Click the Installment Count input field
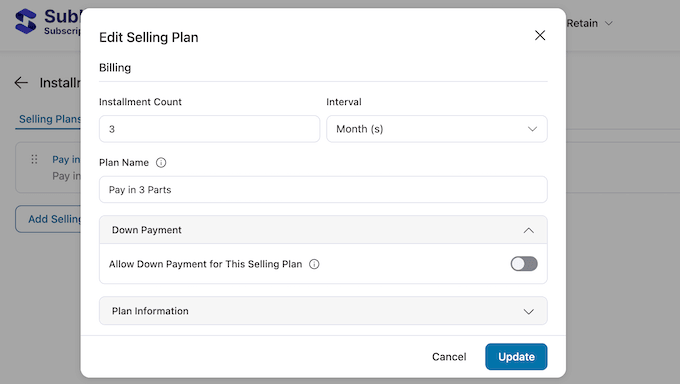Viewport: 680px width, 384px height. (x=209, y=129)
